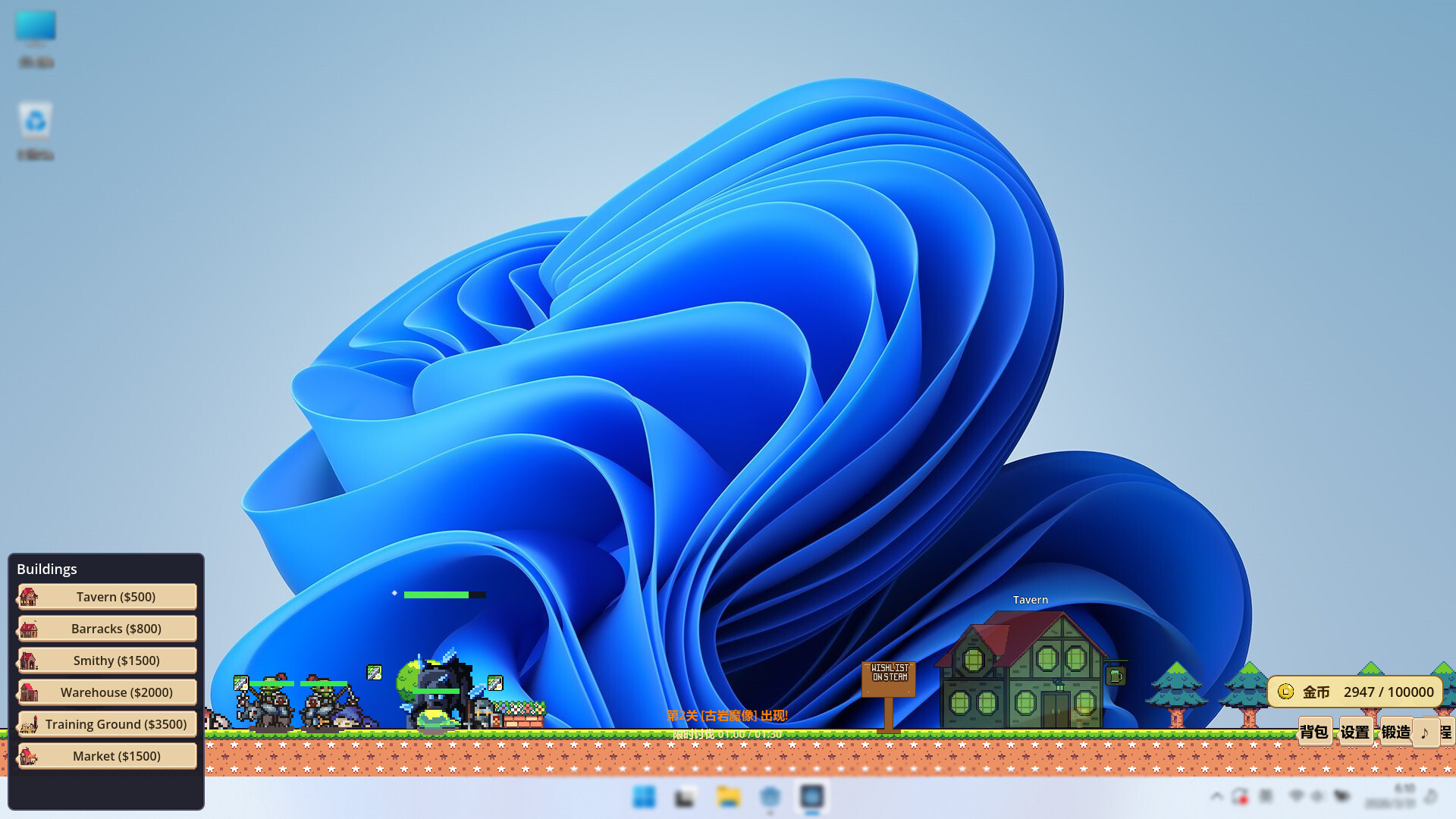The image size is (1456, 819).
Task: Click the Barracks house icon
Action: [x=29, y=629]
